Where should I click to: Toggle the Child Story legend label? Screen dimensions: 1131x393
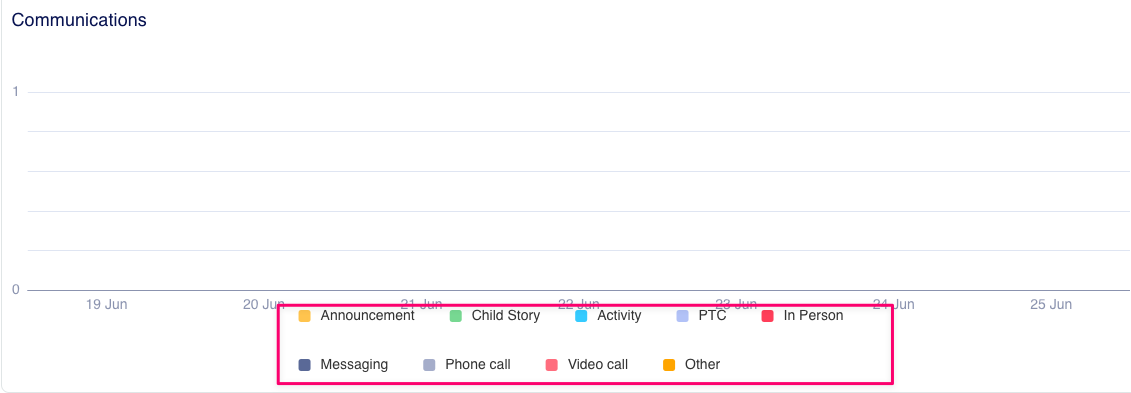506,315
